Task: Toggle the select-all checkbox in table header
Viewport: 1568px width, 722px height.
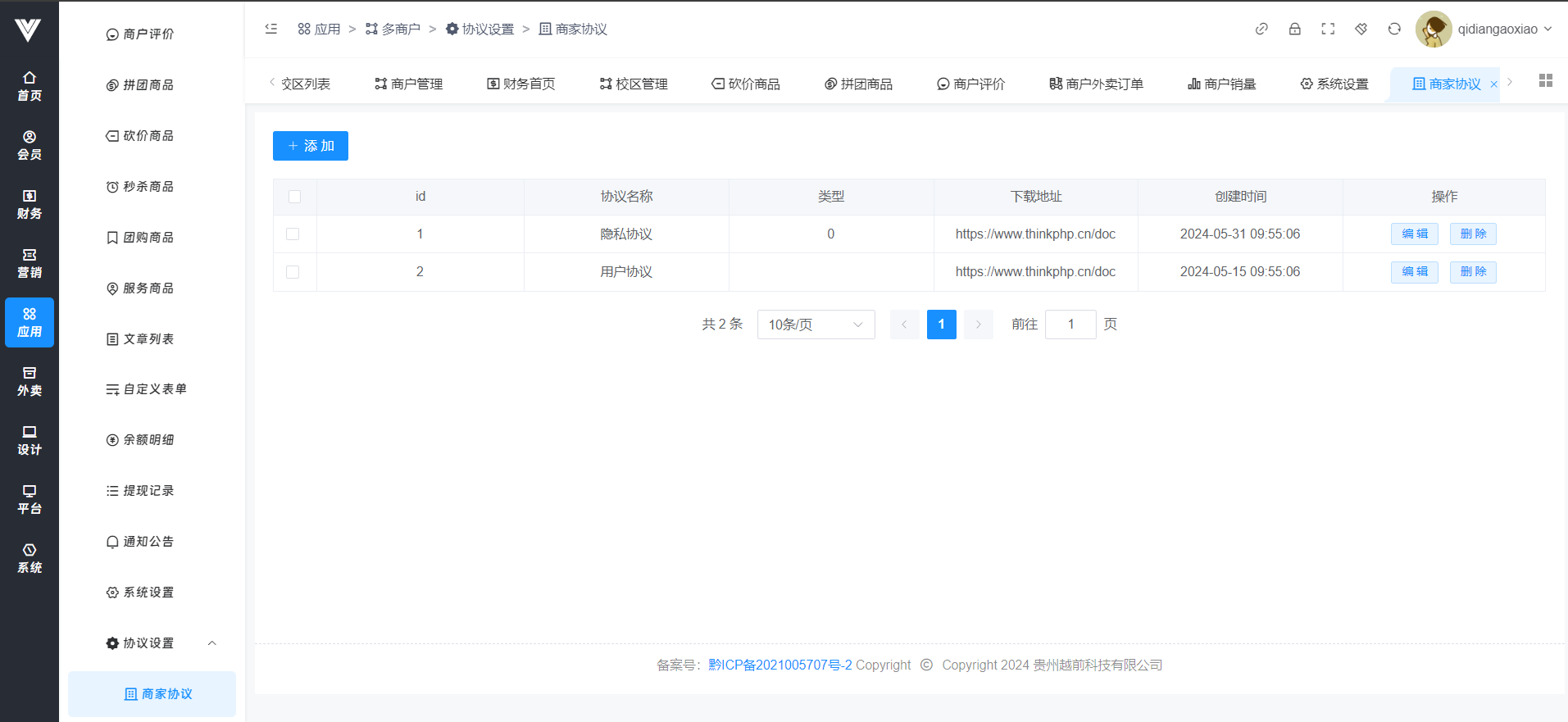Action: tap(295, 197)
